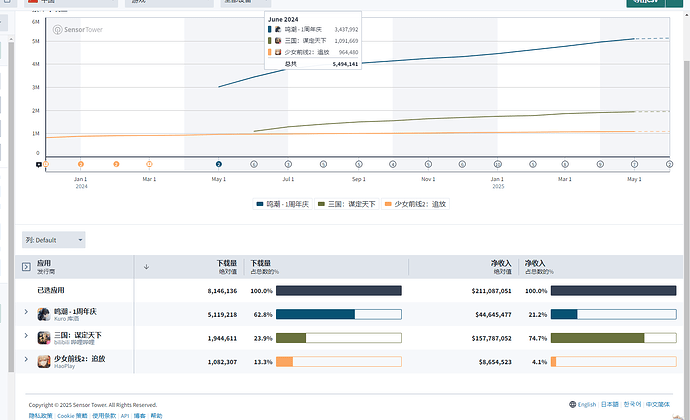The height and width of the screenshot is (420, 690).
Task: Click the 少女前线2 revenue value $8,654,523
Action: pyautogui.click(x=495, y=362)
